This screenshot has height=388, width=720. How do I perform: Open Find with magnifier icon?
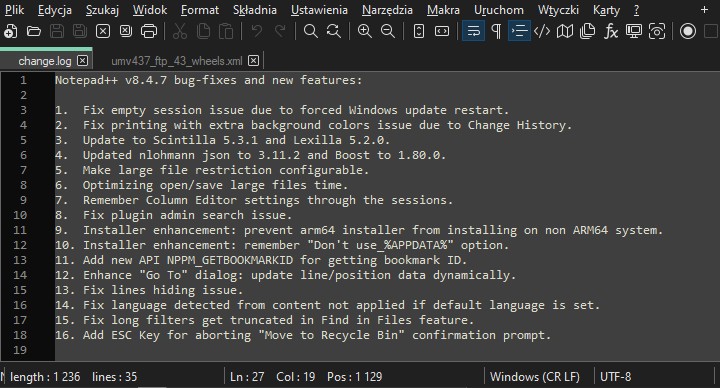point(311,31)
